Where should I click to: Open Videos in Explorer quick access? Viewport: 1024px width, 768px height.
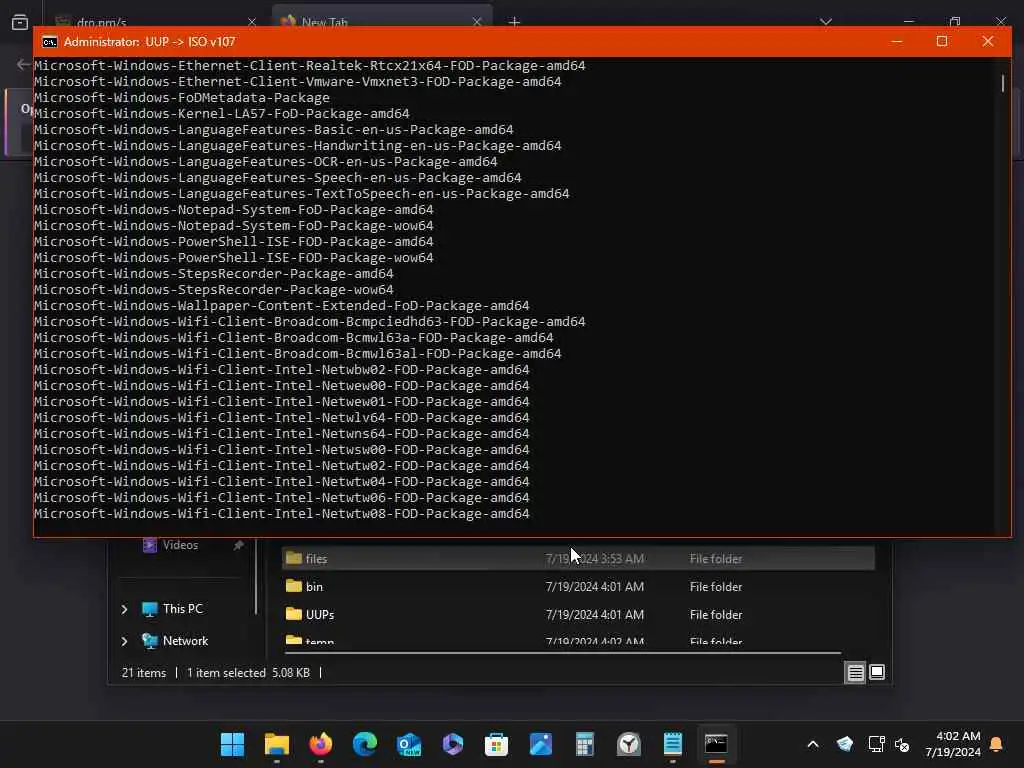180,545
